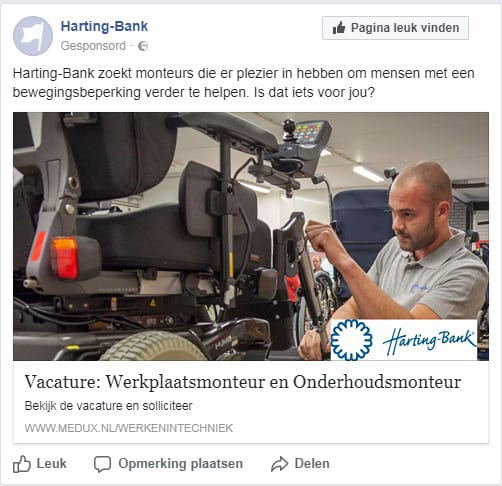Click the Leuk thumbs-up icon
Screen dimensions: 502x486
(x=22, y=464)
